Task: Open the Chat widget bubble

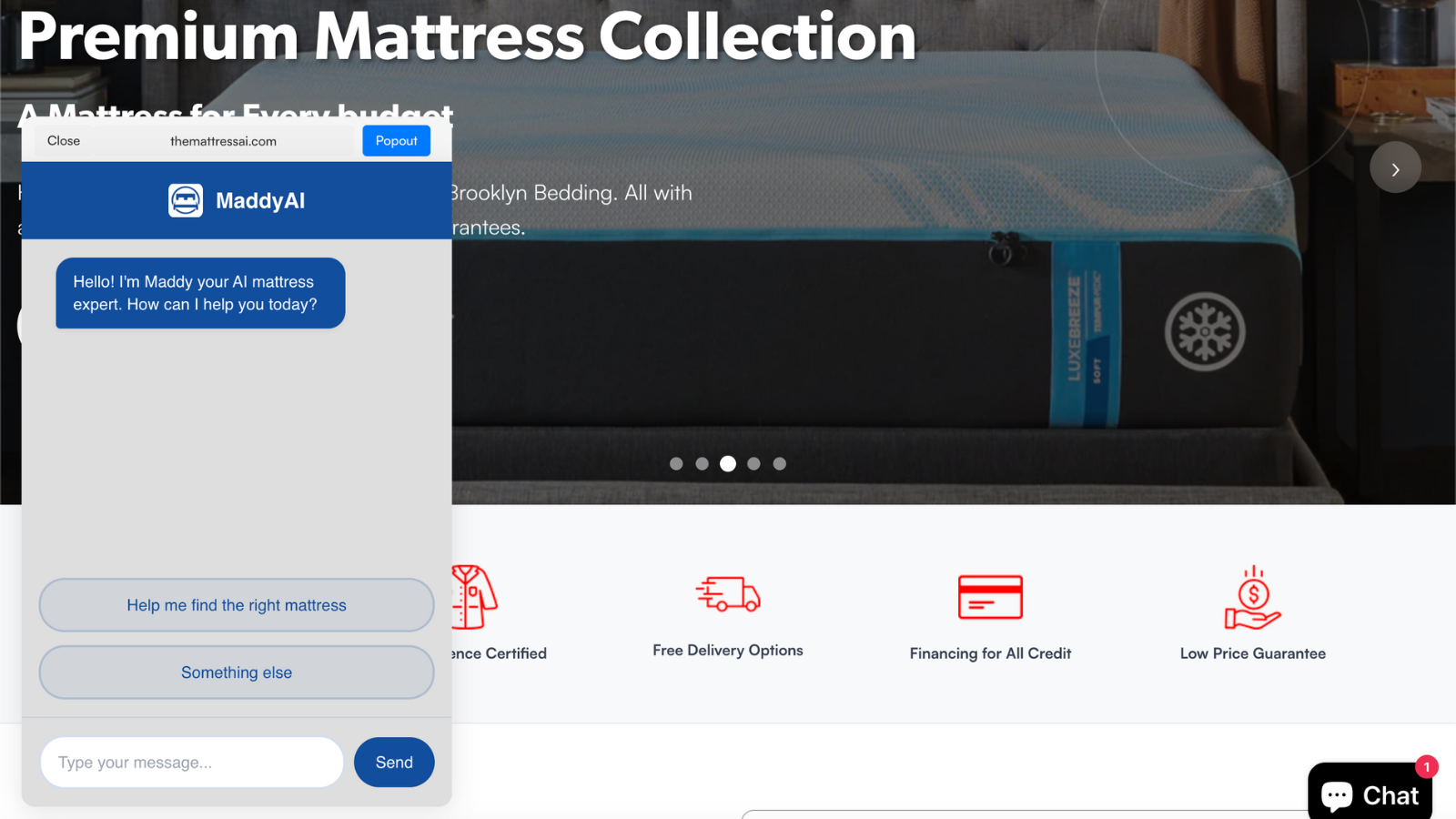Action: point(1370,791)
